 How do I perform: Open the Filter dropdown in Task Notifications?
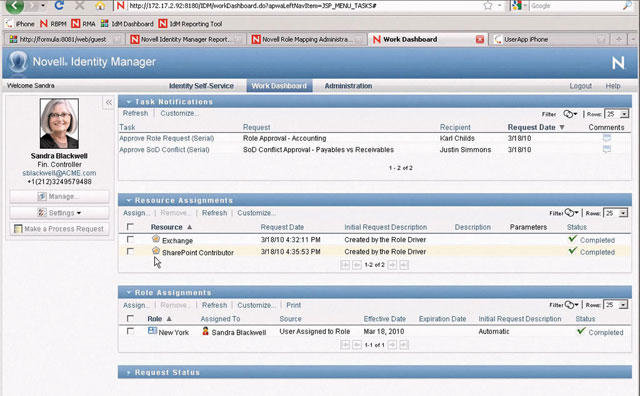[x=570, y=114]
